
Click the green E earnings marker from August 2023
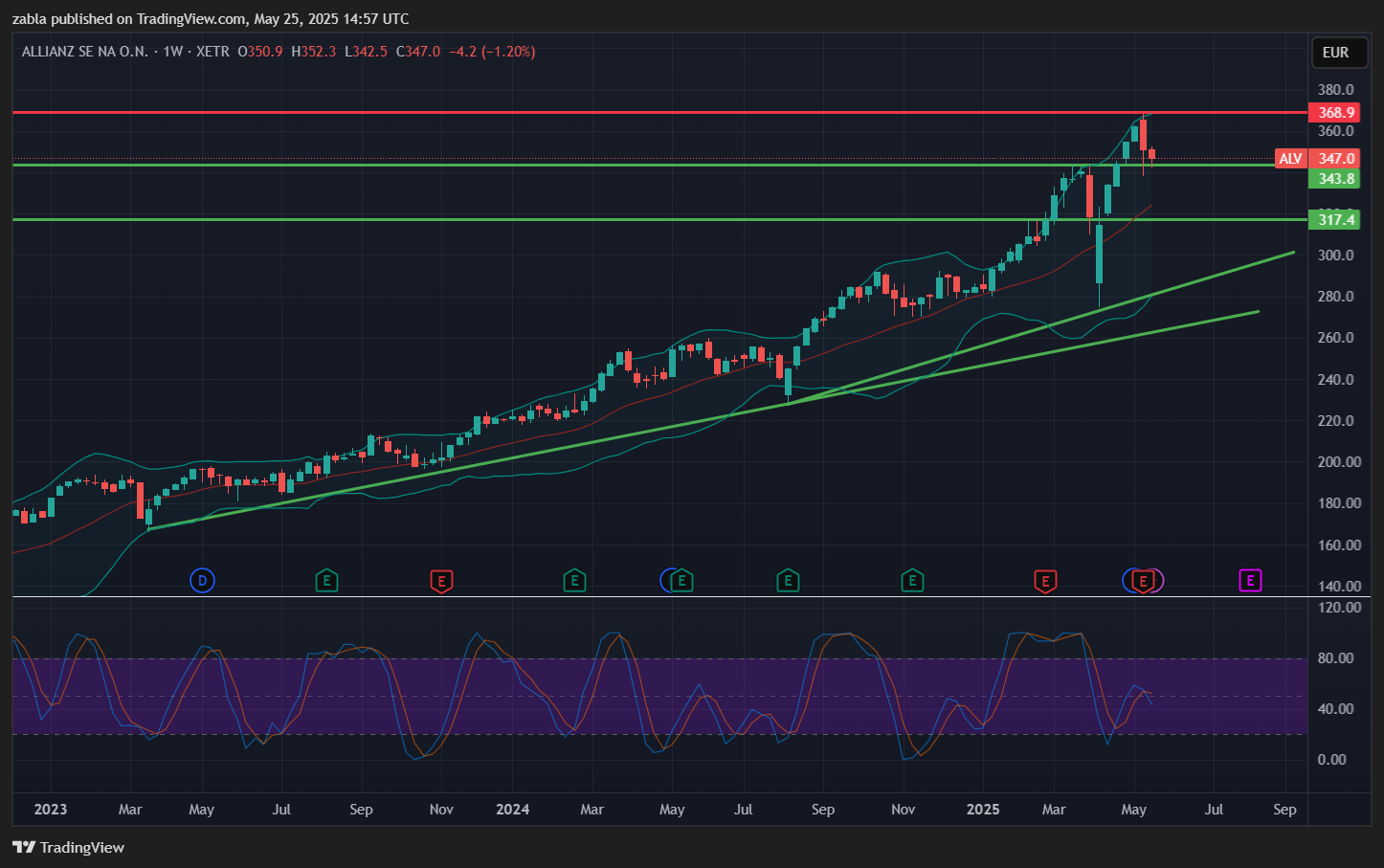point(326,580)
